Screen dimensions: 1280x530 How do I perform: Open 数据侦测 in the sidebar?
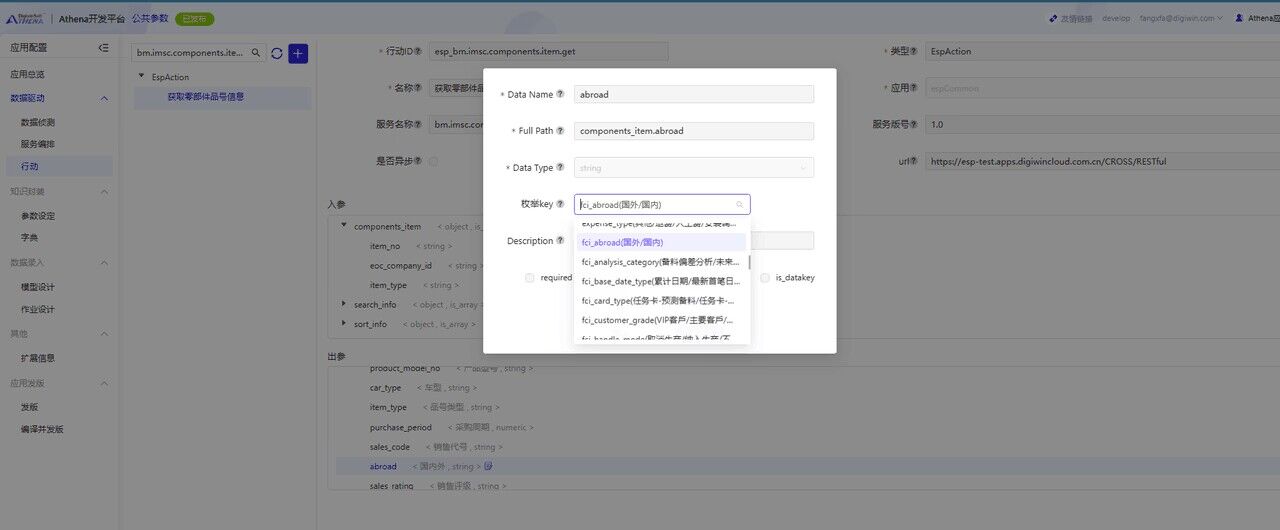[38, 122]
